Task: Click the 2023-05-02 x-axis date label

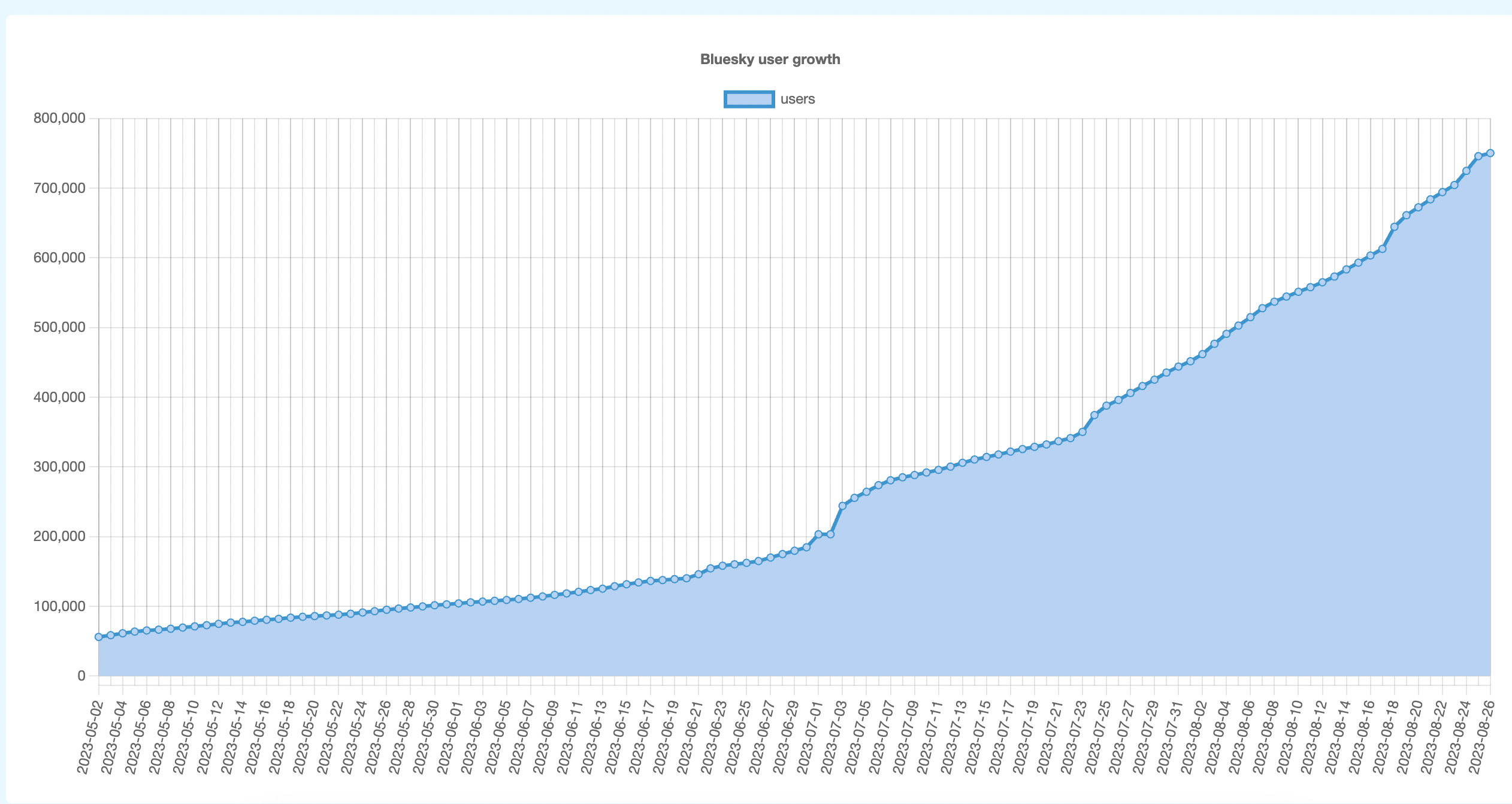Action: tap(90, 737)
